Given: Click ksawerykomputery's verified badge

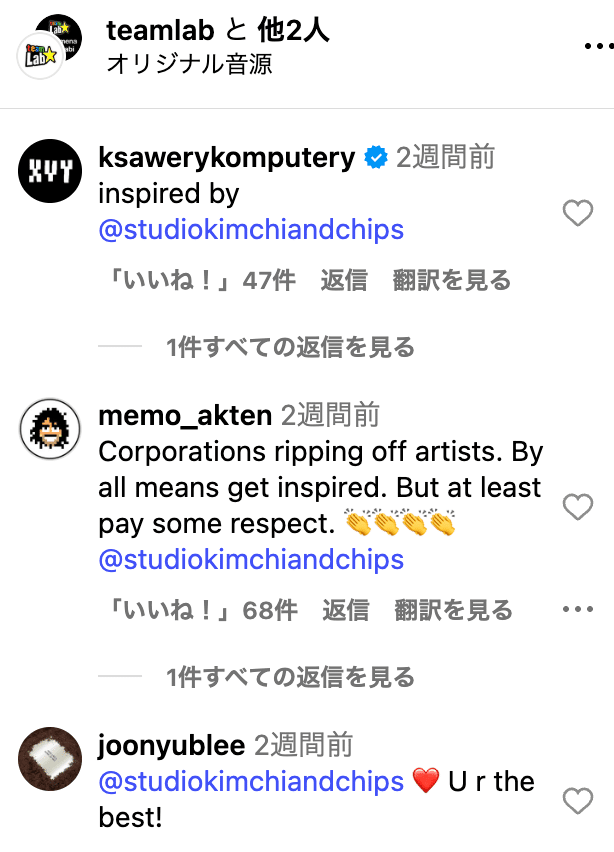Looking at the screenshot, I should click(x=375, y=158).
